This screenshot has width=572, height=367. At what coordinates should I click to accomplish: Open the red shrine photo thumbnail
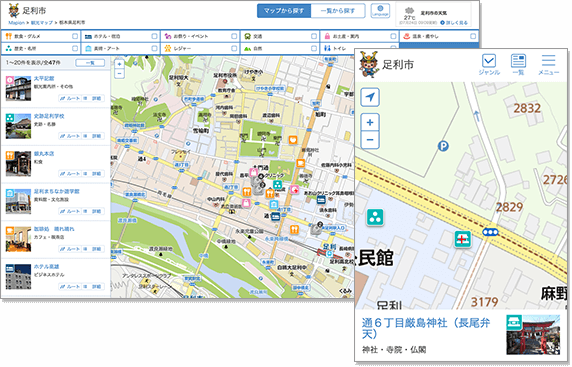(533, 335)
